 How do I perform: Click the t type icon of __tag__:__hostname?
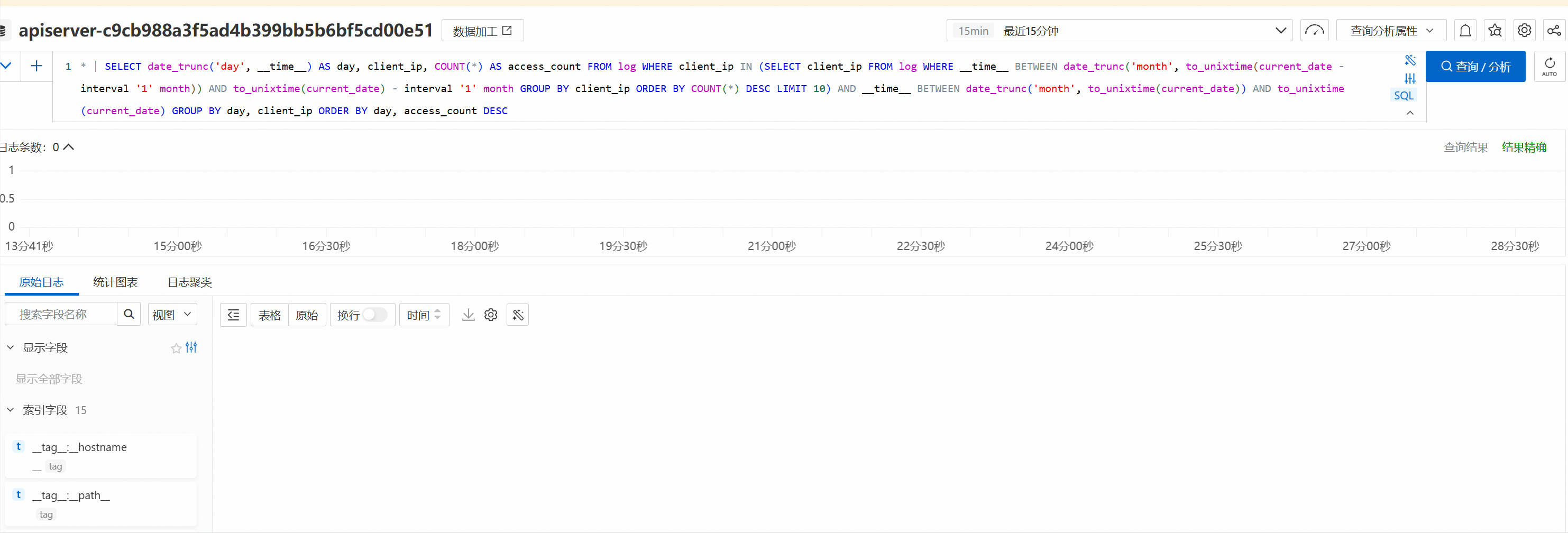[19, 446]
